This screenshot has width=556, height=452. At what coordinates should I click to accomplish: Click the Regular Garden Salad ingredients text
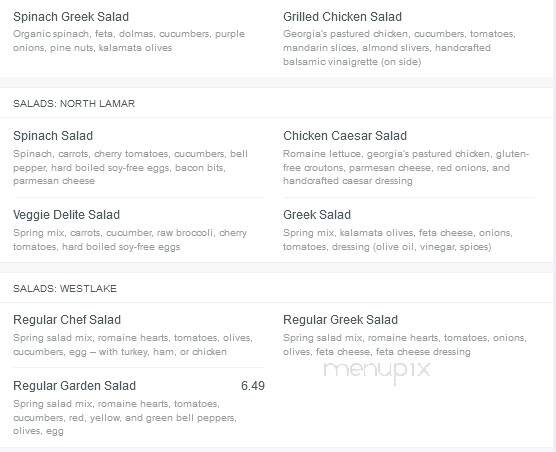point(125,417)
